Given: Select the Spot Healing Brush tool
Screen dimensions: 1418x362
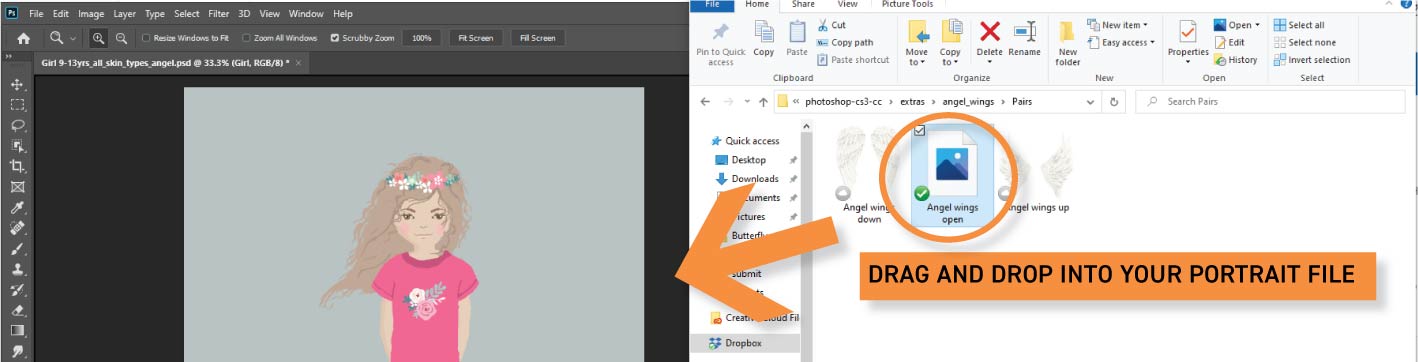Looking at the screenshot, I should [17, 228].
